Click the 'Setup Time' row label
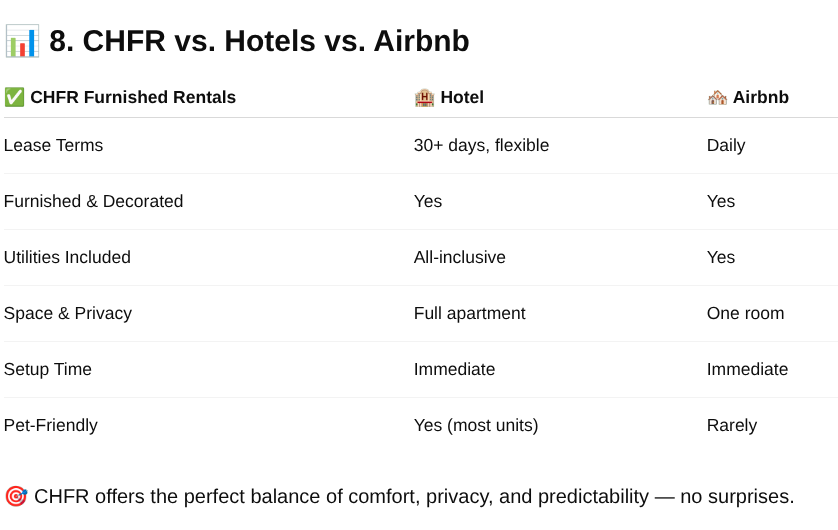The image size is (838, 530). [48, 369]
